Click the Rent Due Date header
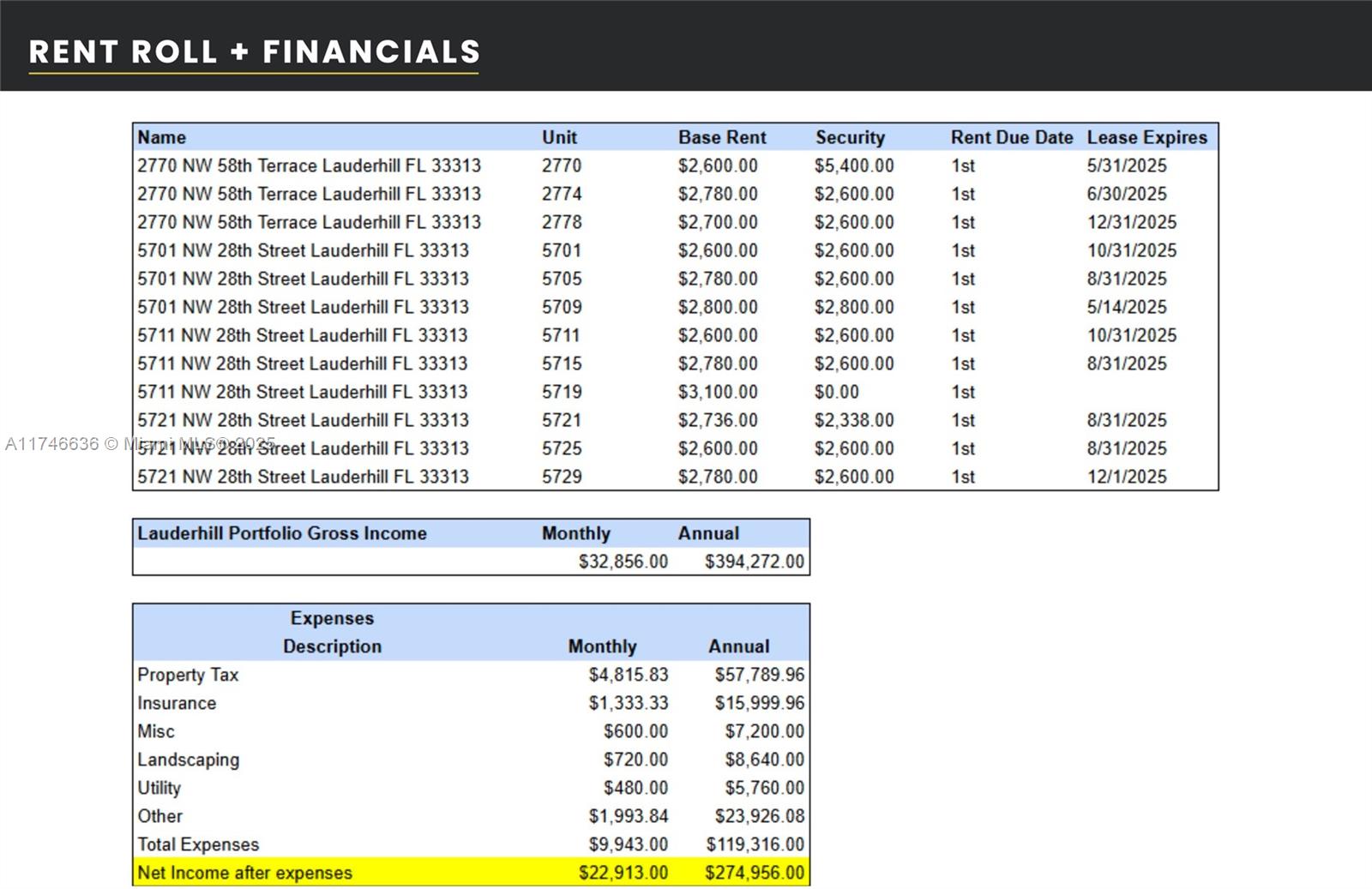The width and height of the screenshot is (1372, 889). coord(1011,137)
